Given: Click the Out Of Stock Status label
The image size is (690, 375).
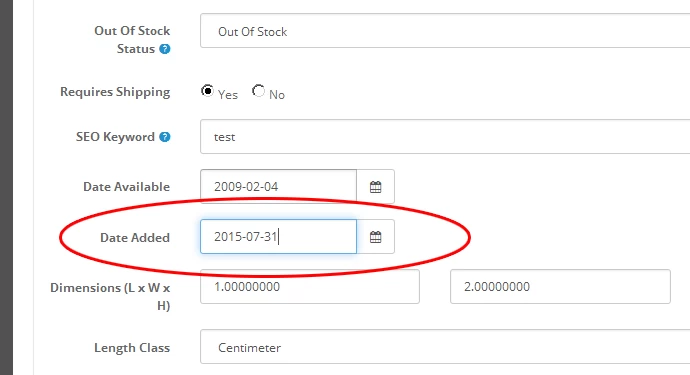Looking at the screenshot, I should point(132,40).
